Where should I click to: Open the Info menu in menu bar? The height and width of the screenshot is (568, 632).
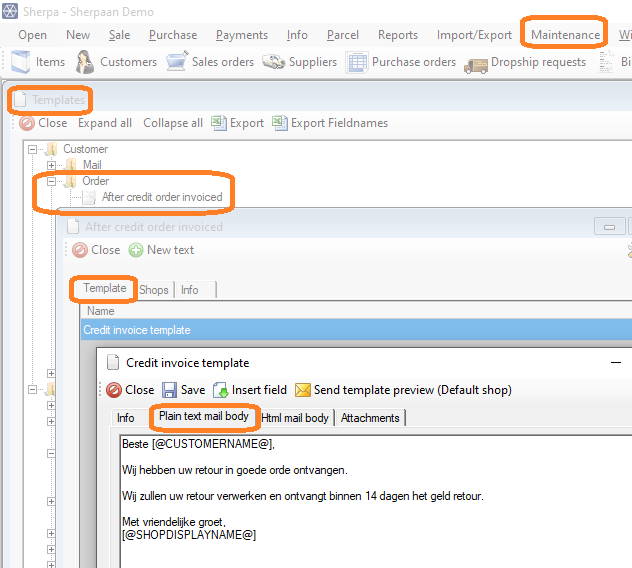click(297, 35)
